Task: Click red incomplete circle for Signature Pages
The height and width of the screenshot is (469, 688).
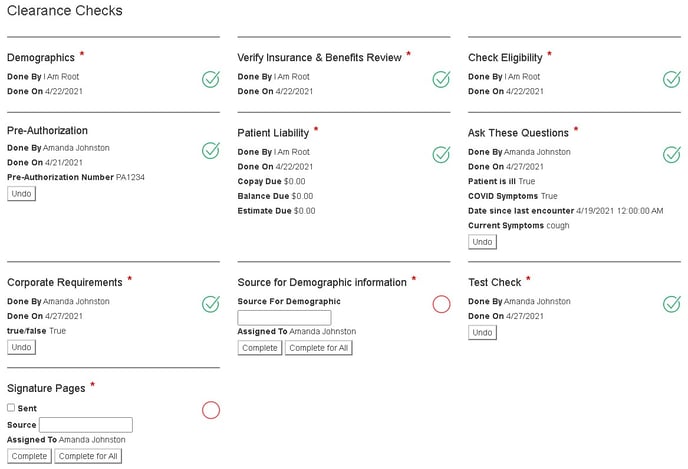Action: (x=210, y=410)
